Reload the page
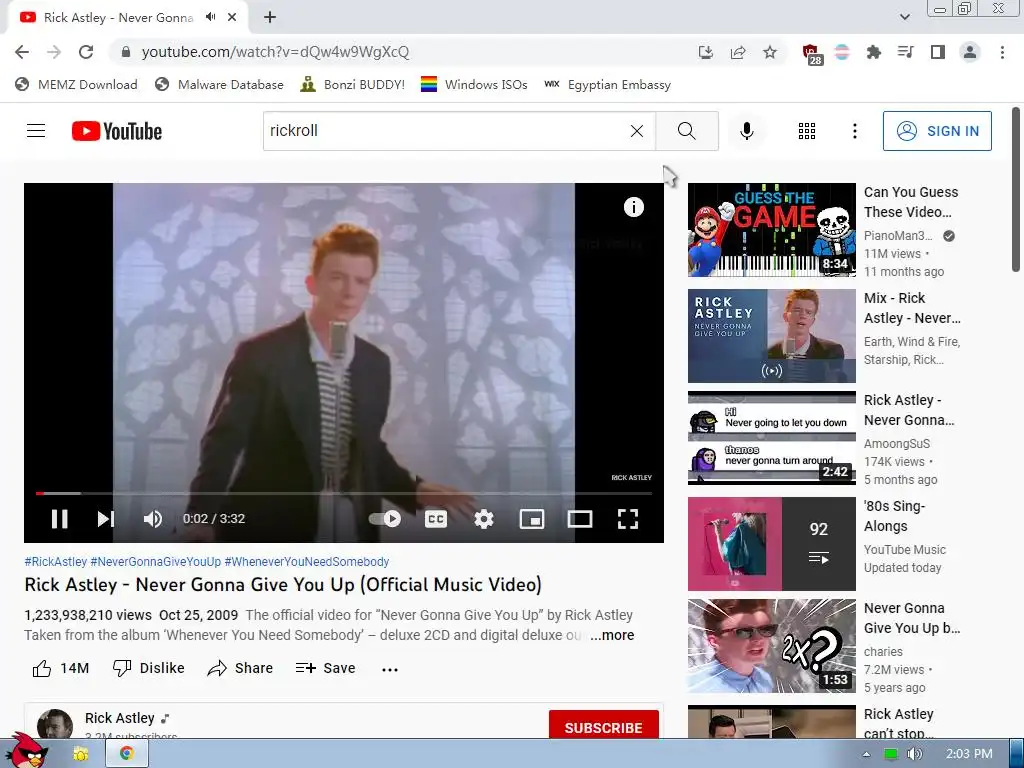The image size is (1024, 768). point(86,52)
